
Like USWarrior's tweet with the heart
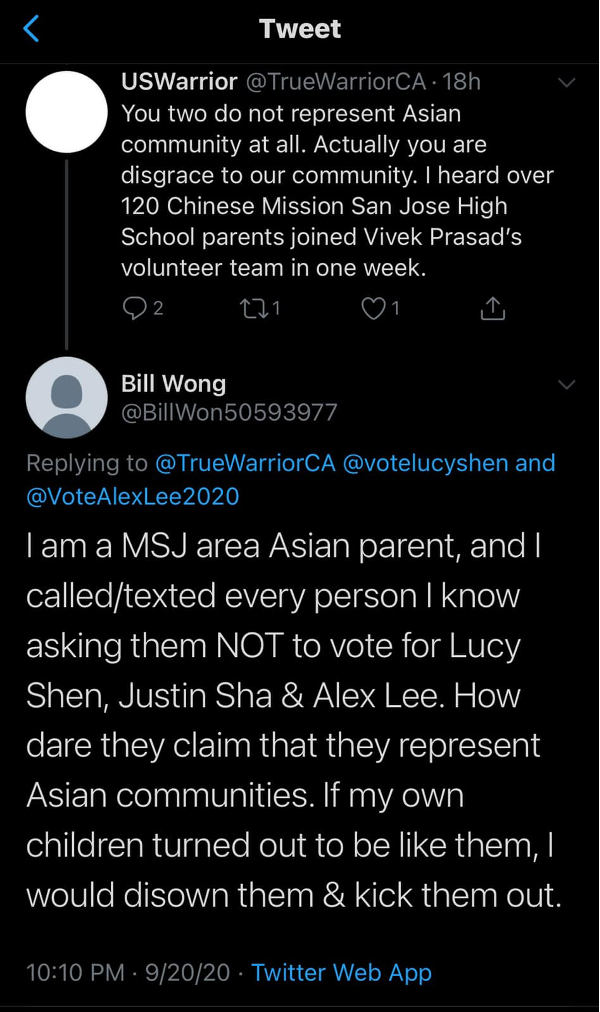point(373,309)
